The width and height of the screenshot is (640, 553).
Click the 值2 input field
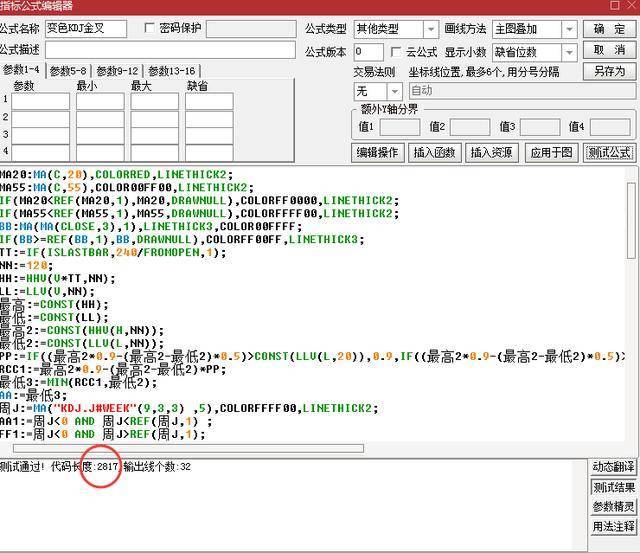[x=470, y=127]
